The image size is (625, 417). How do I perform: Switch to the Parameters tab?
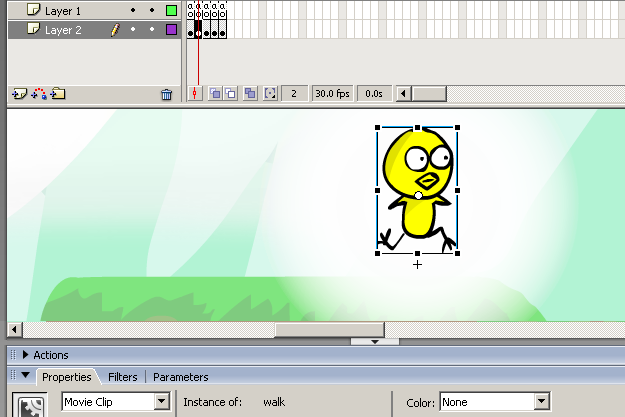point(180,377)
